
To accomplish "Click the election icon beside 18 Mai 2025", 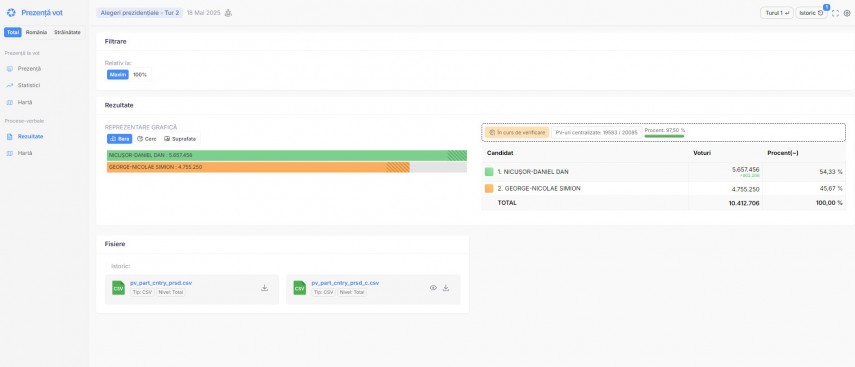I will 228,13.
